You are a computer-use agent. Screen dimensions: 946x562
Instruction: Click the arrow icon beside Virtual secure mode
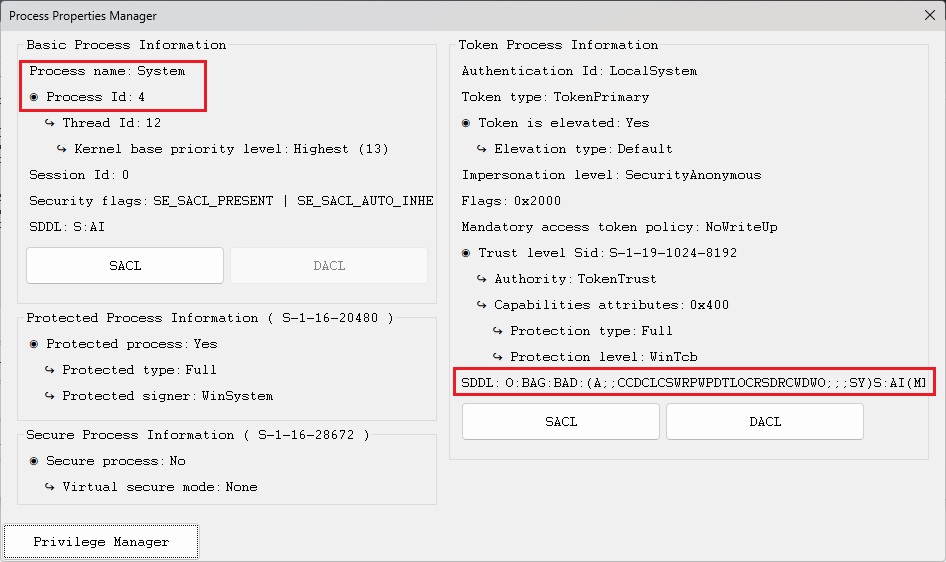(x=51, y=487)
